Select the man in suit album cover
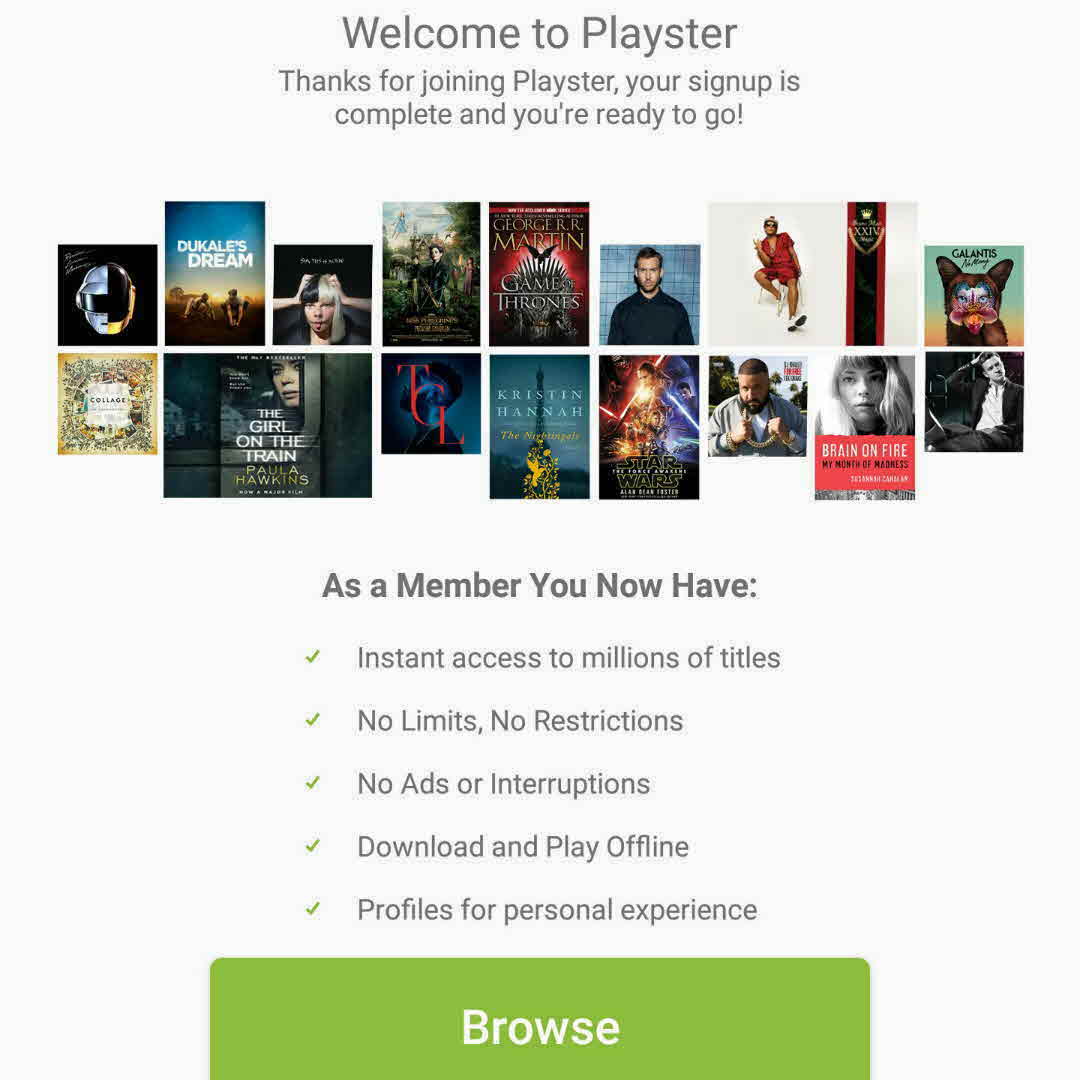This screenshot has height=1080, width=1080. click(x=974, y=402)
